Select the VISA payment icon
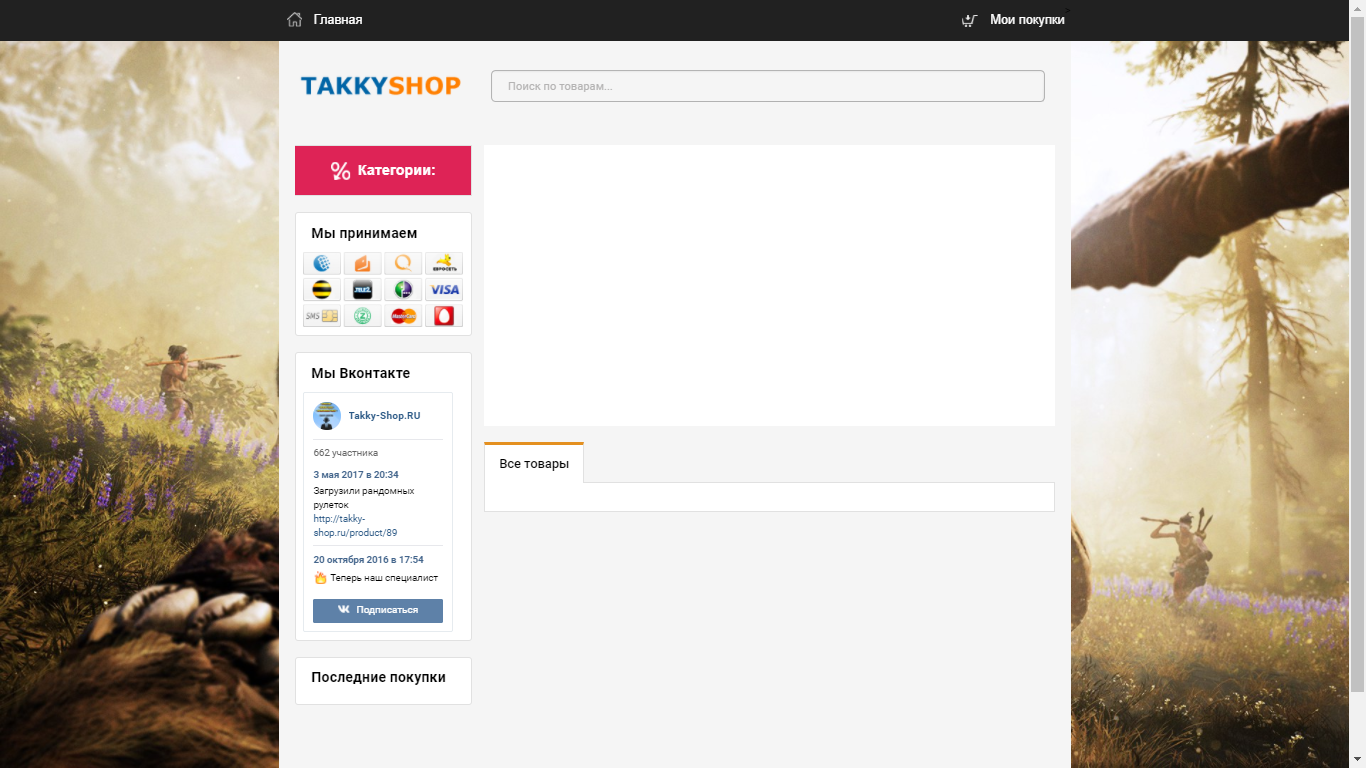 [x=444, y=290]
